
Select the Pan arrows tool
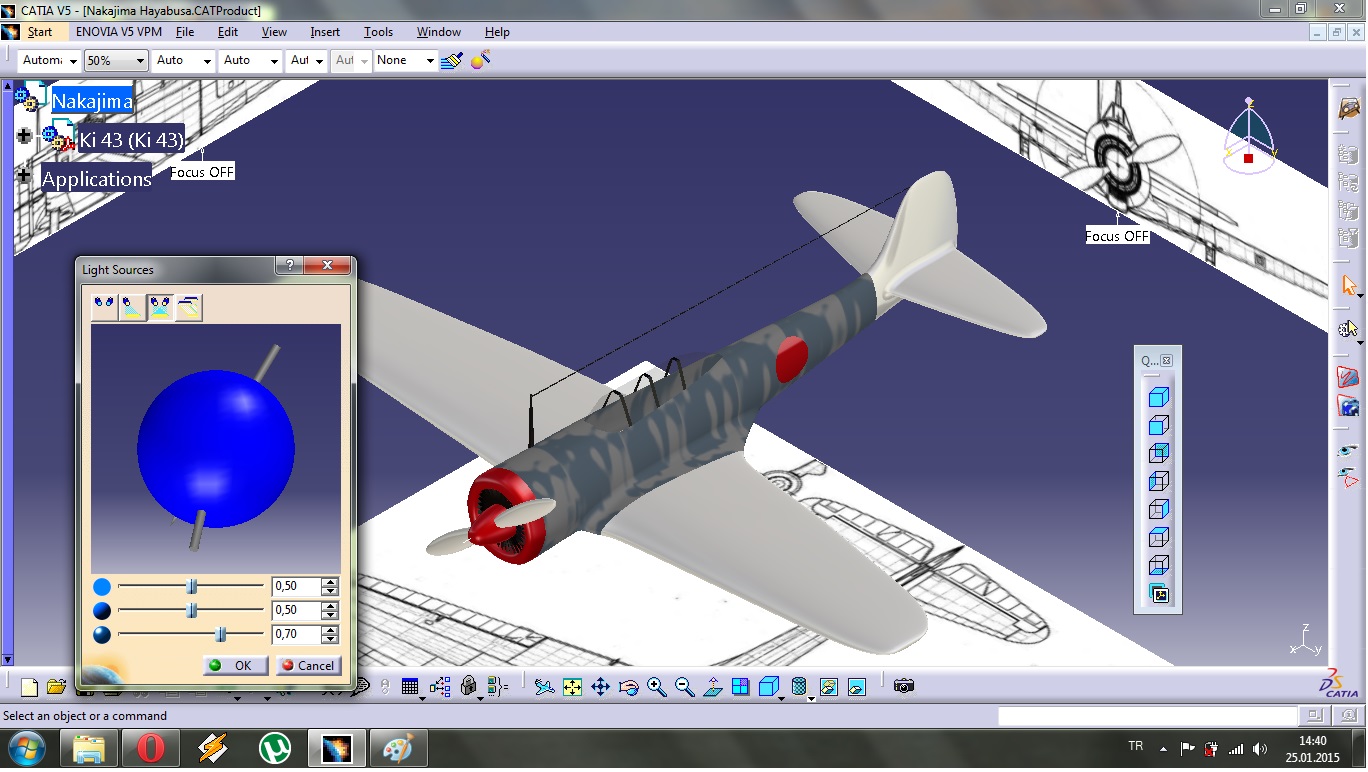pos(600,687)
